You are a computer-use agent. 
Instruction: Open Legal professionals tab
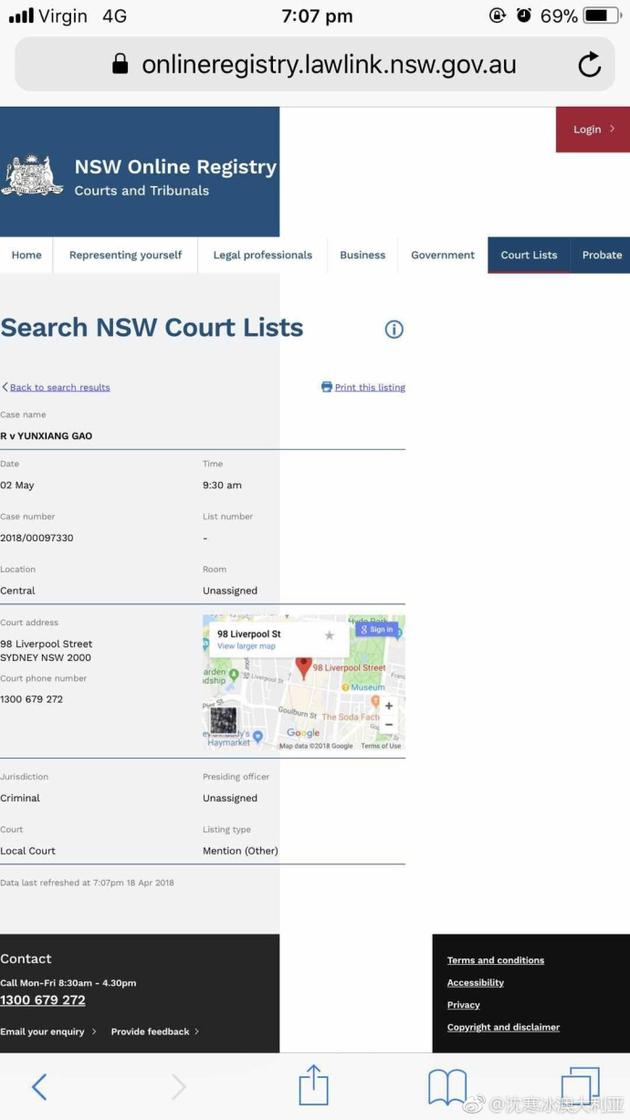point(262,255)
